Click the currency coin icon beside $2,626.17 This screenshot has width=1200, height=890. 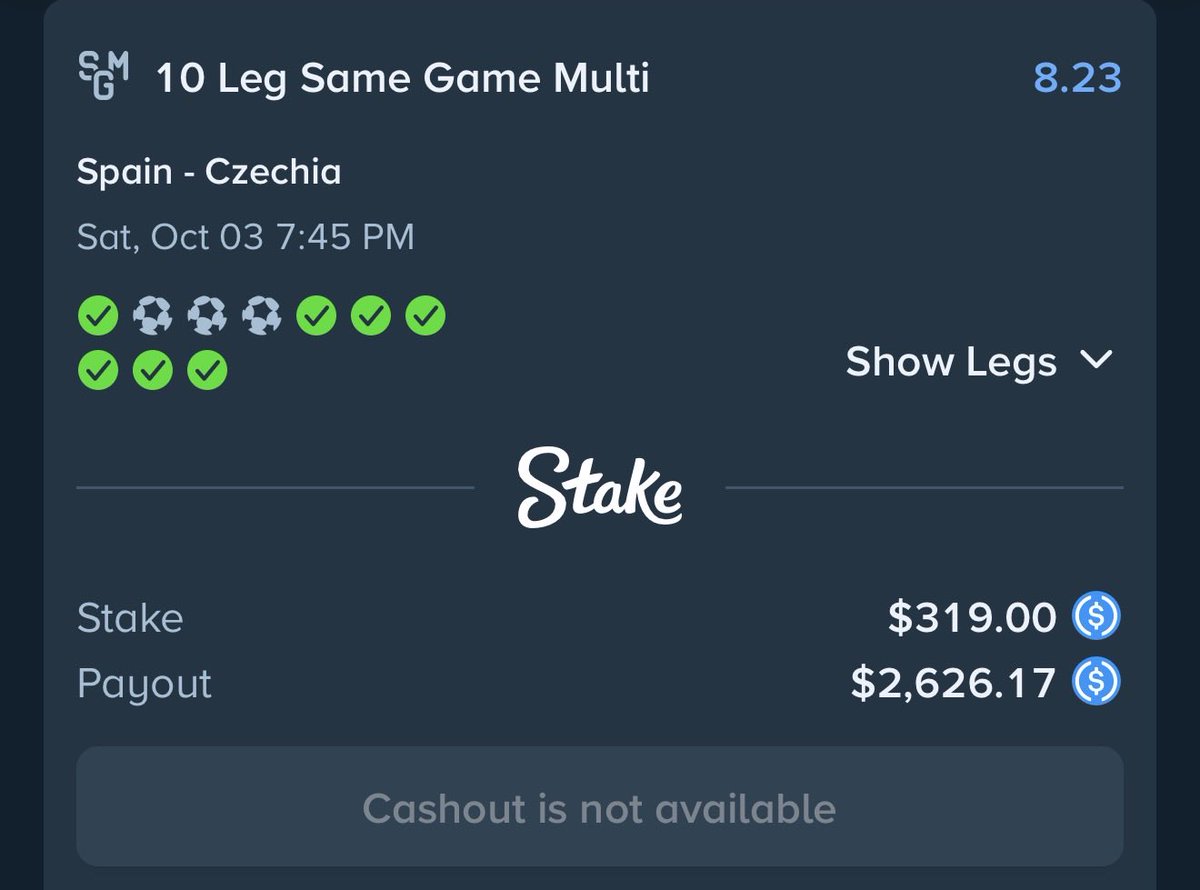[x=1097, y=683]
